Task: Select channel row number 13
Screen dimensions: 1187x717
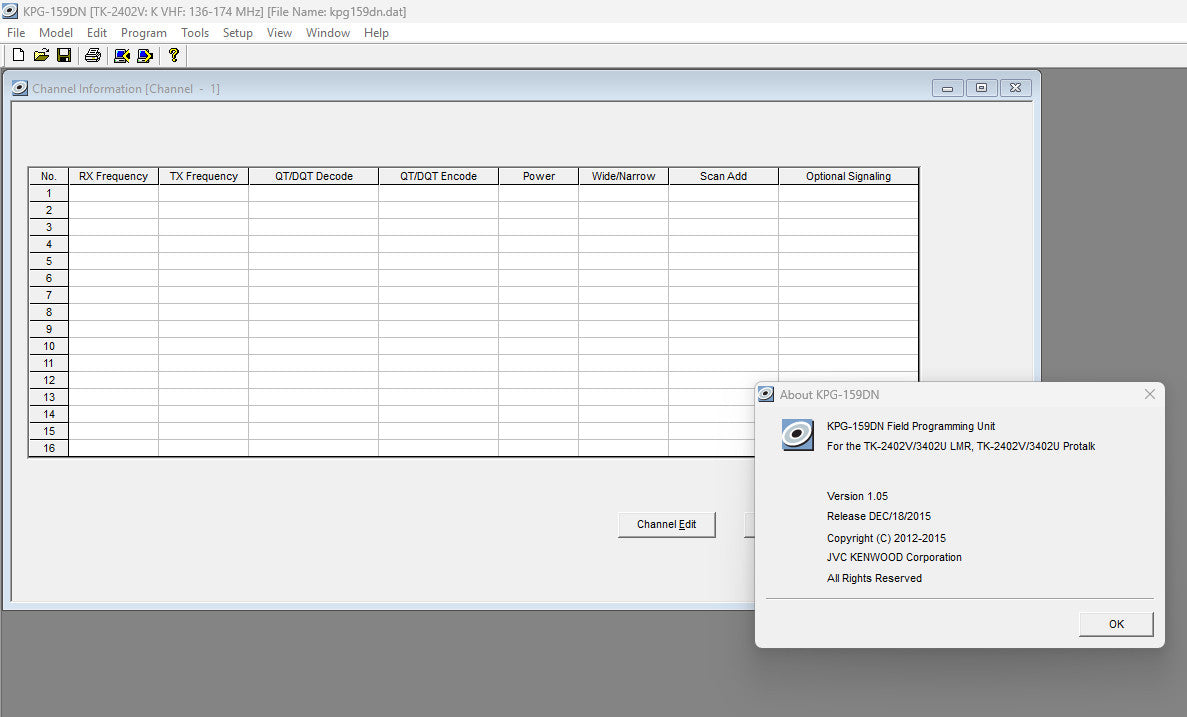Action: coord(48,397)
